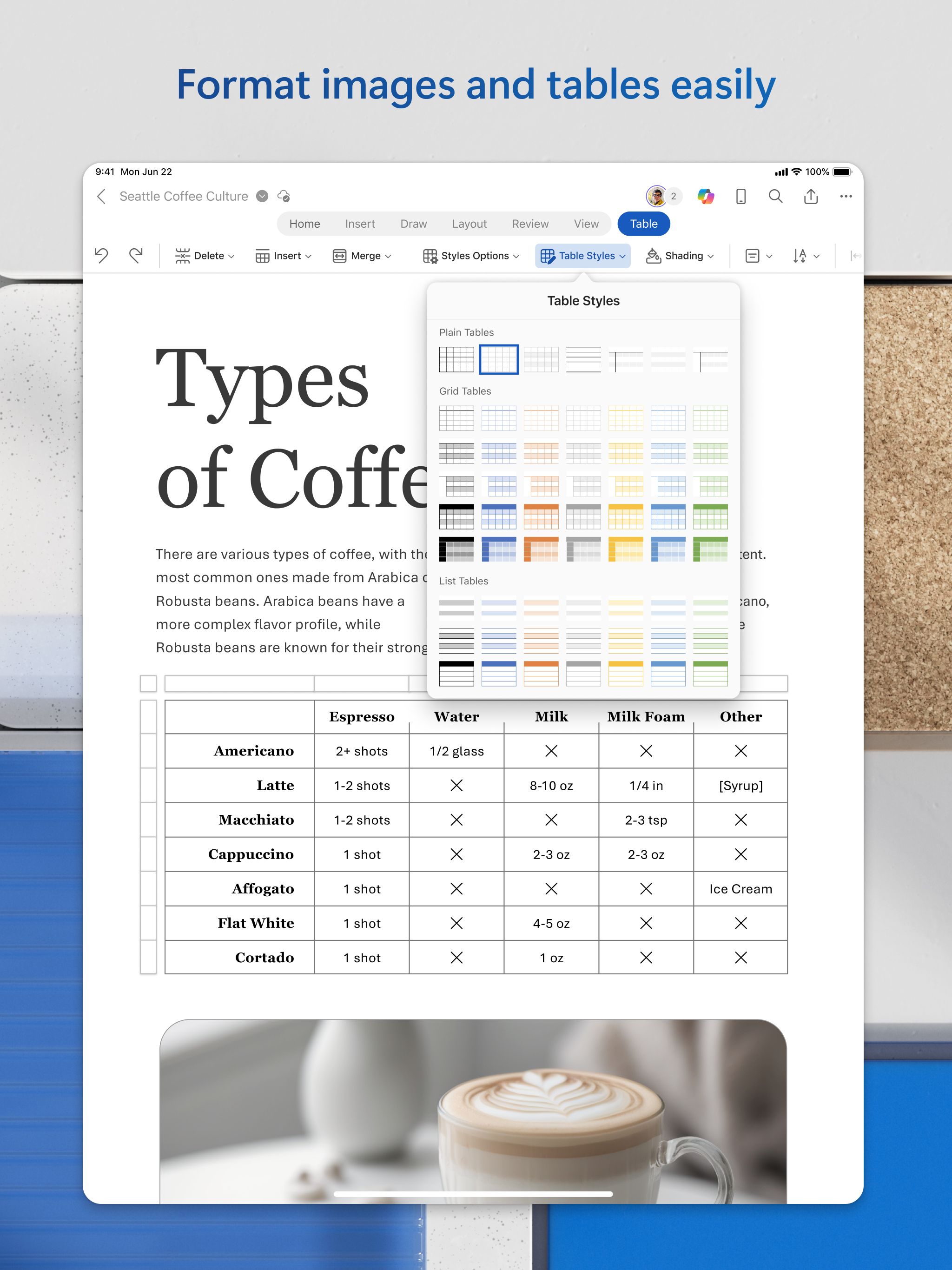This screenshot has height=1270, width=952.
Task: Click the "Milk Foam" column header cell
Action: 646,716
